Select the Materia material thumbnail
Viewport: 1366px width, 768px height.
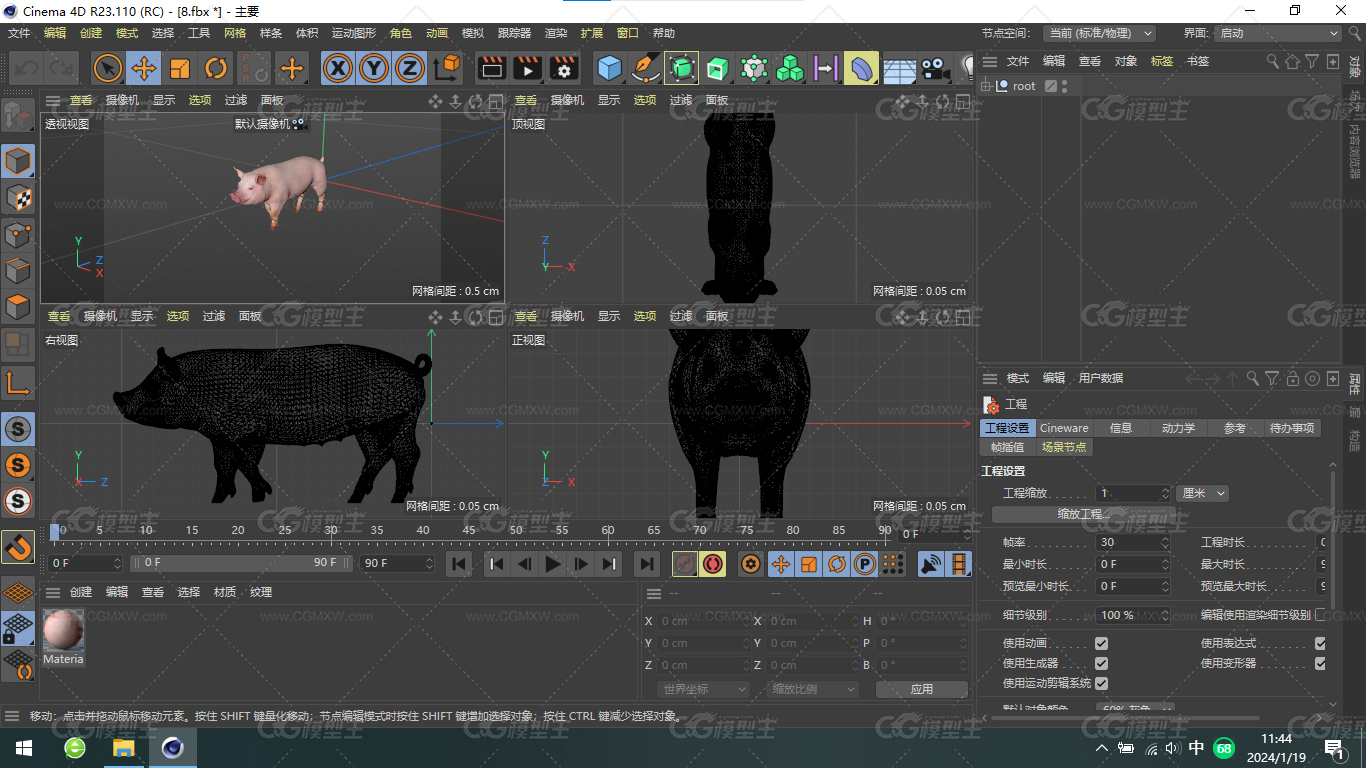(x=63, y=630)
